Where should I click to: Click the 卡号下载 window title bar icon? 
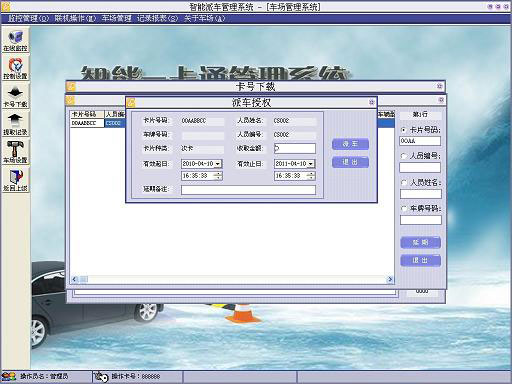click(x=71, y=87)
